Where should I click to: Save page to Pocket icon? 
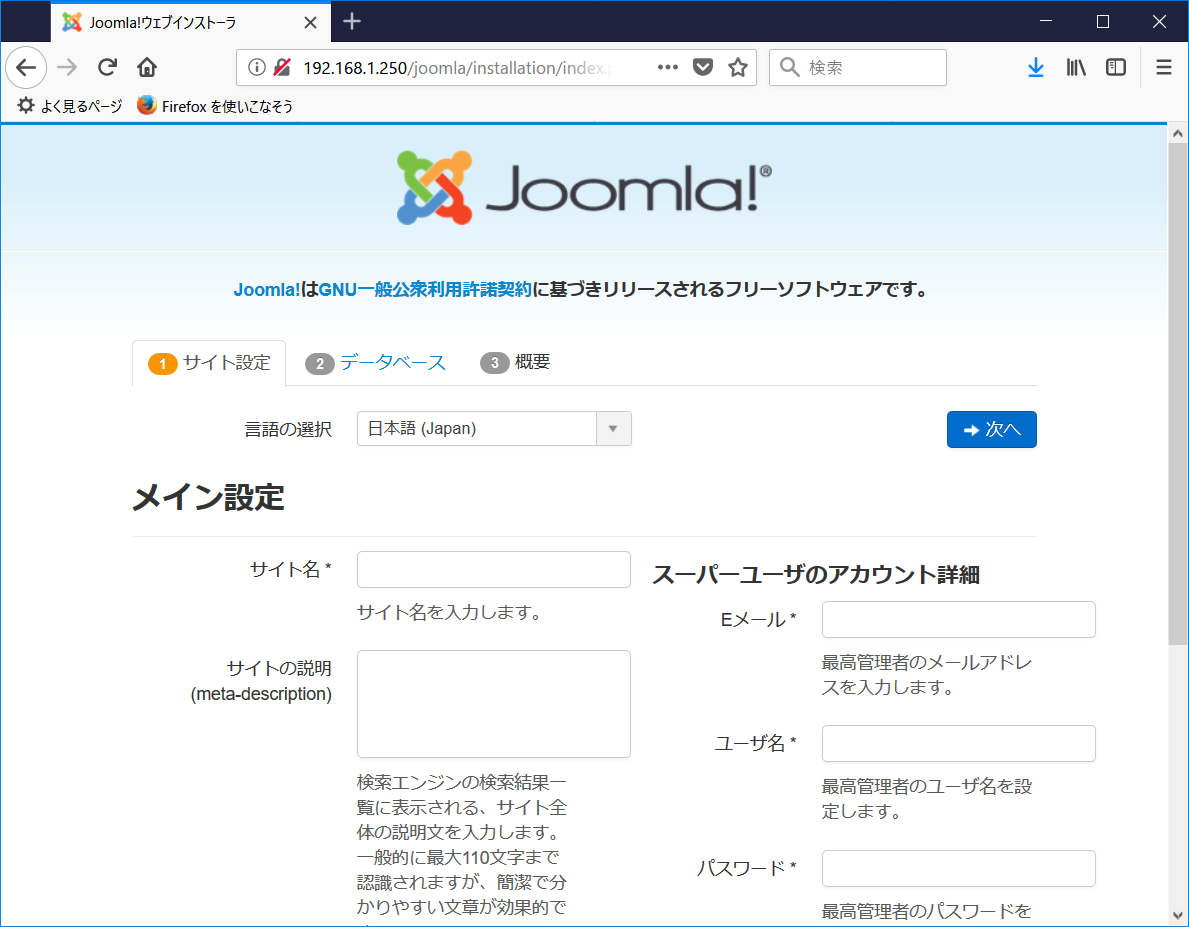[x=703, y=68]
